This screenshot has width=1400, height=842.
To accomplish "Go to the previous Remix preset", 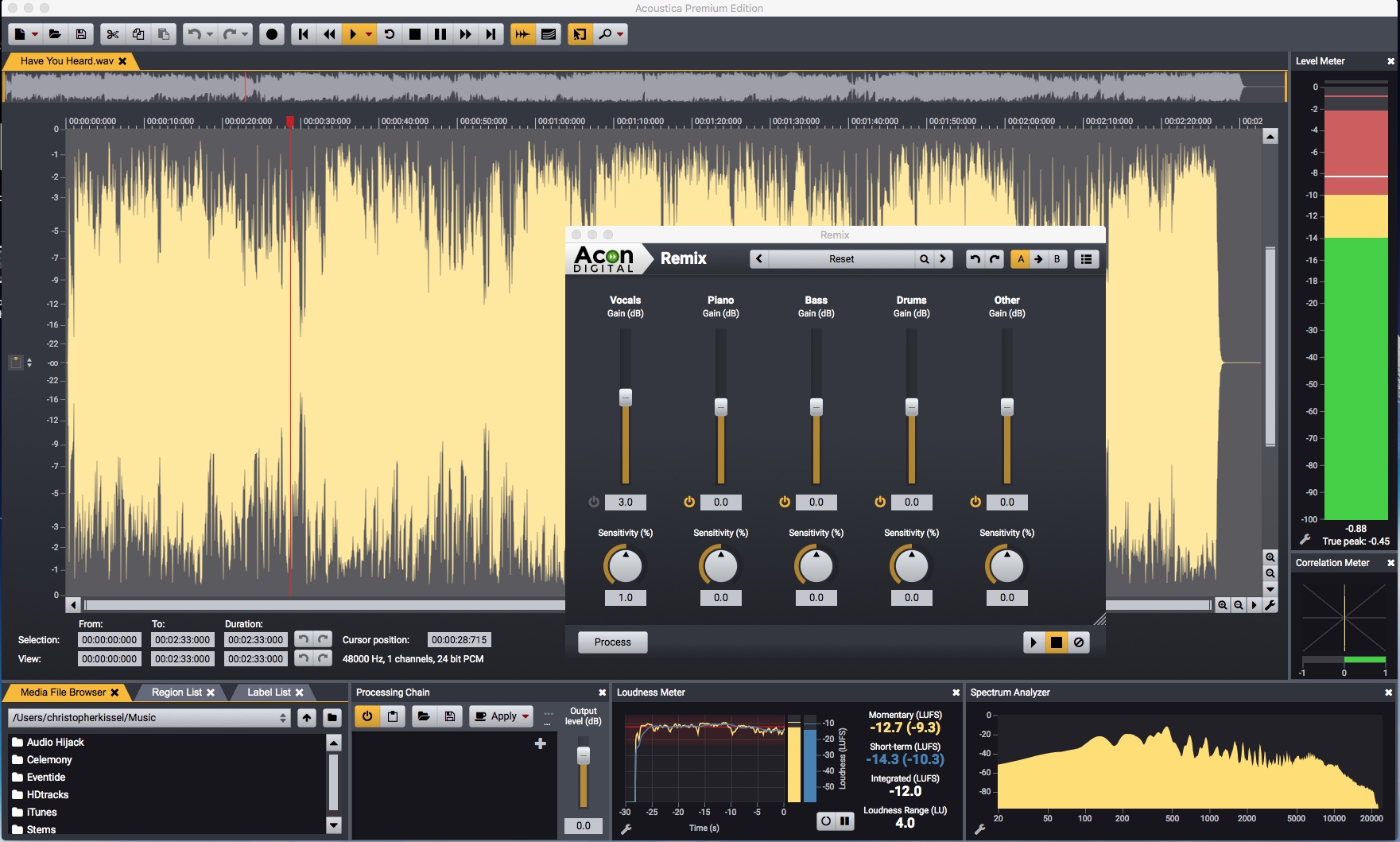I will click(759, 259).
